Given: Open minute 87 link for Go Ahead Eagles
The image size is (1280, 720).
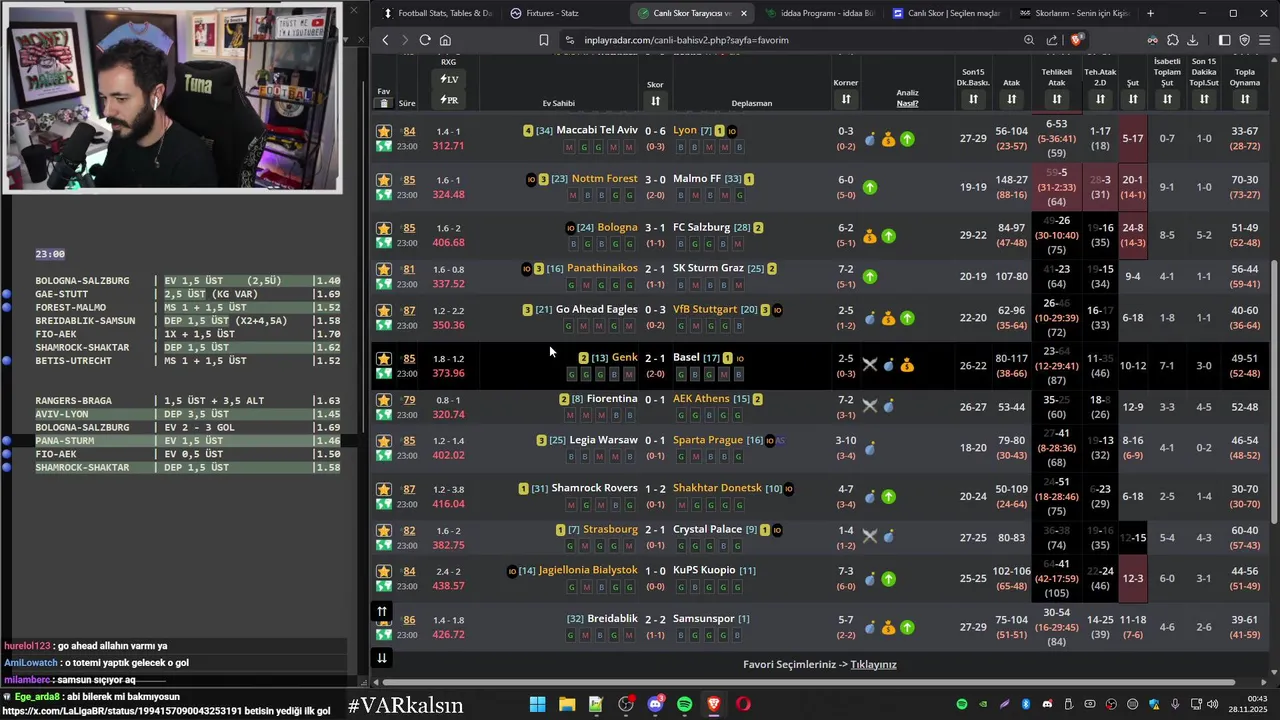Looking at the screenshot, I should pos(409,310).
